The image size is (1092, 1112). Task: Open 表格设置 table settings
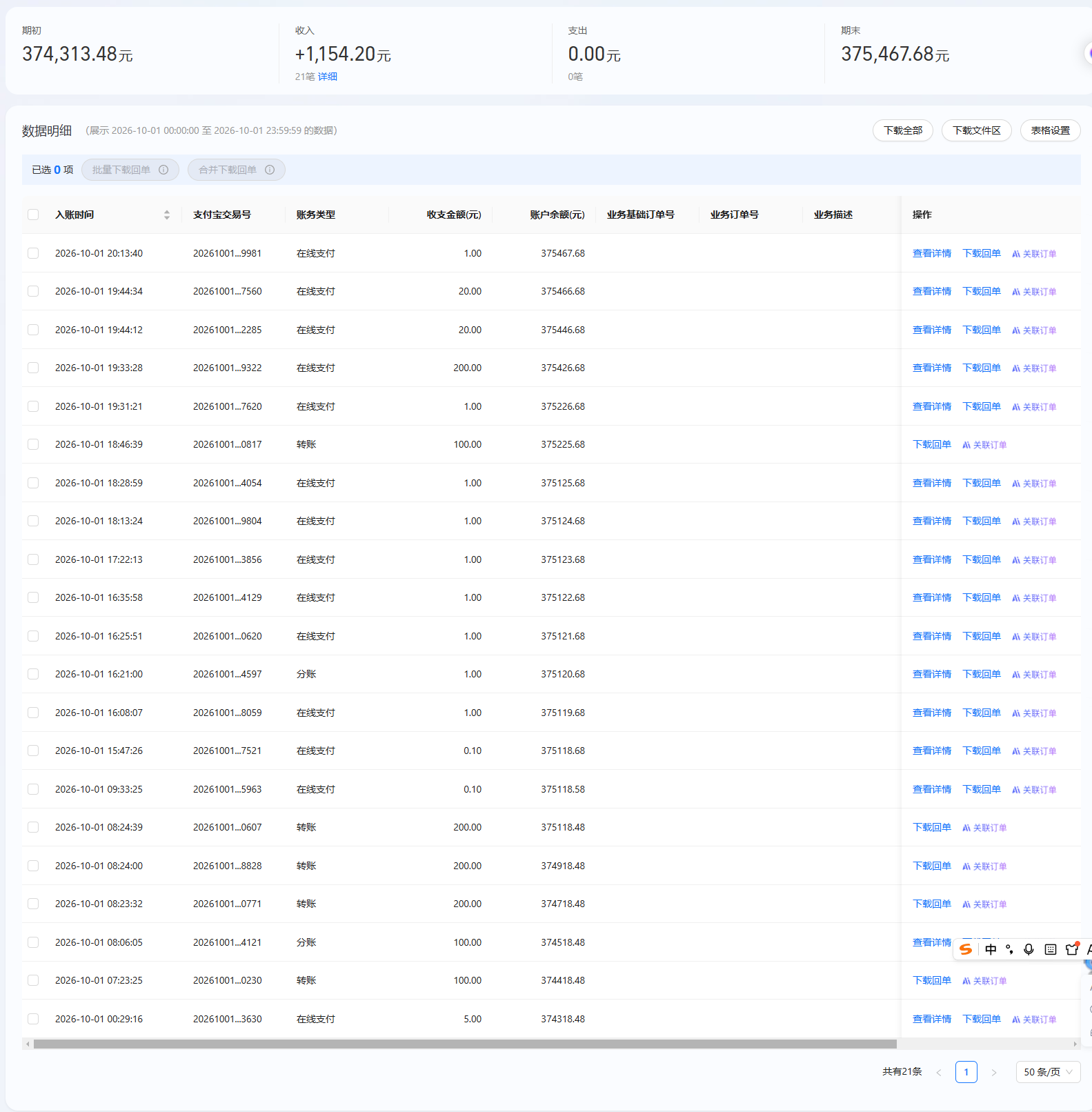1050,130
